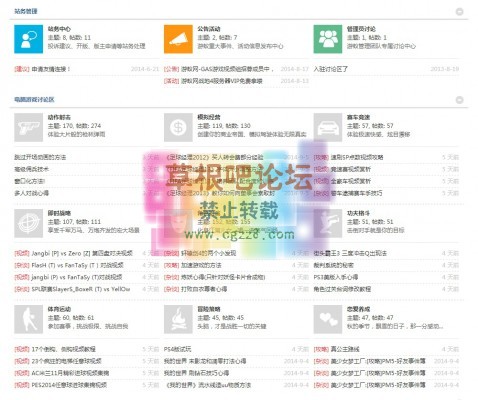Open the thread '入驻讨论区了'

pos(330,69)
